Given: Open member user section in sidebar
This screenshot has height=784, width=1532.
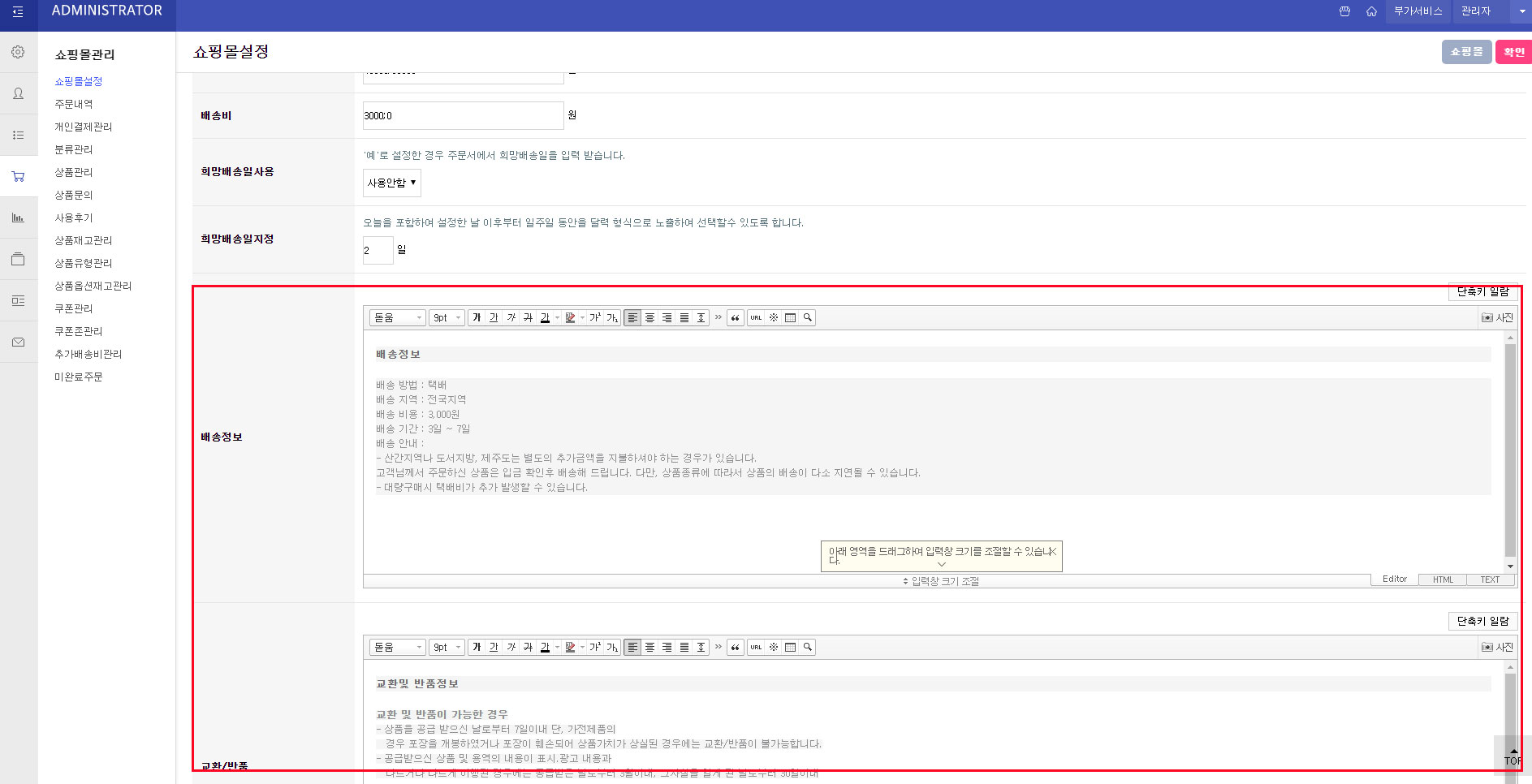Looking at the screenshot, I should click(18, 93).
